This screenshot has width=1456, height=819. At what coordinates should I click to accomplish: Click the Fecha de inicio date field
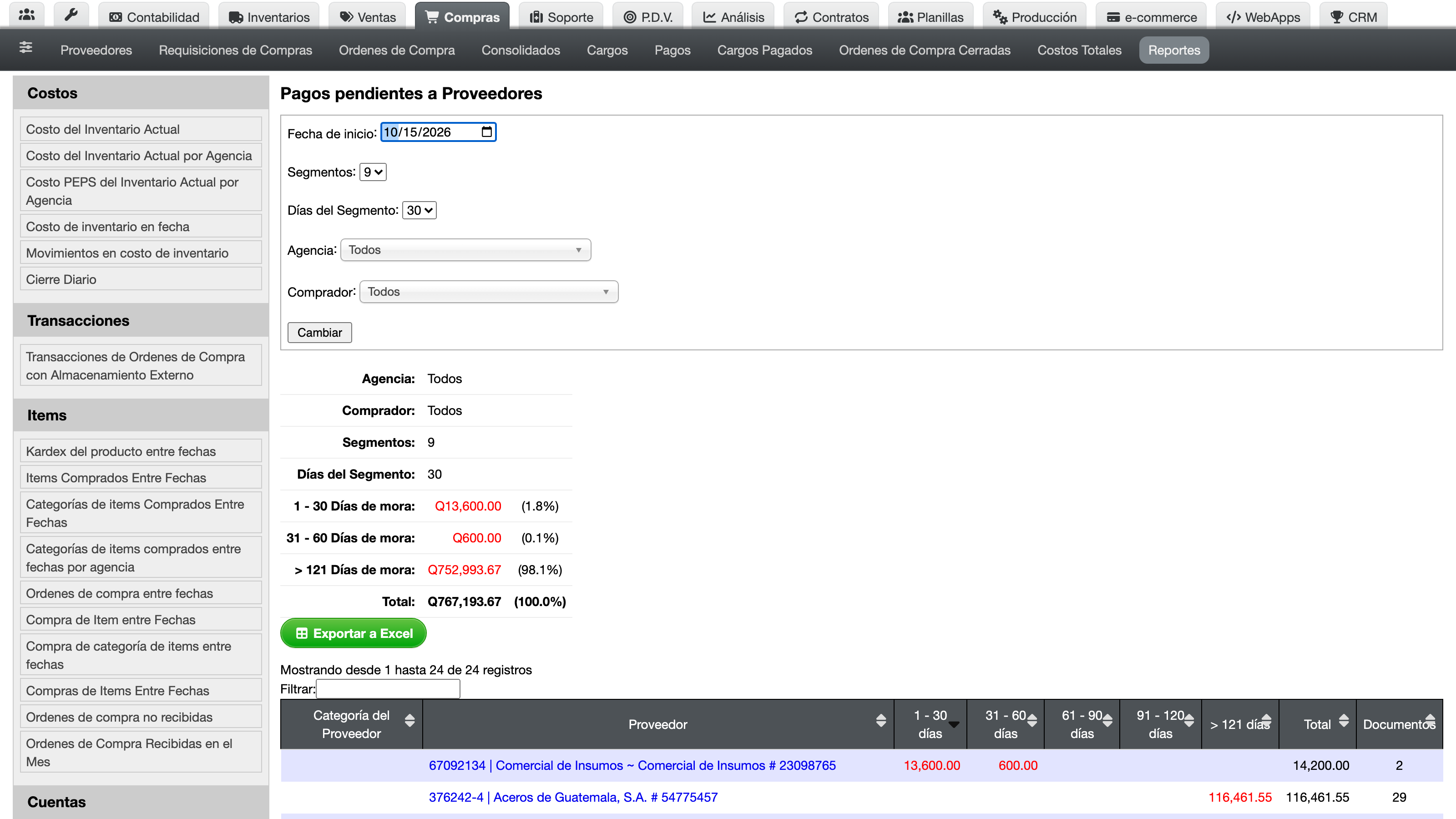[x=438, y=131]
